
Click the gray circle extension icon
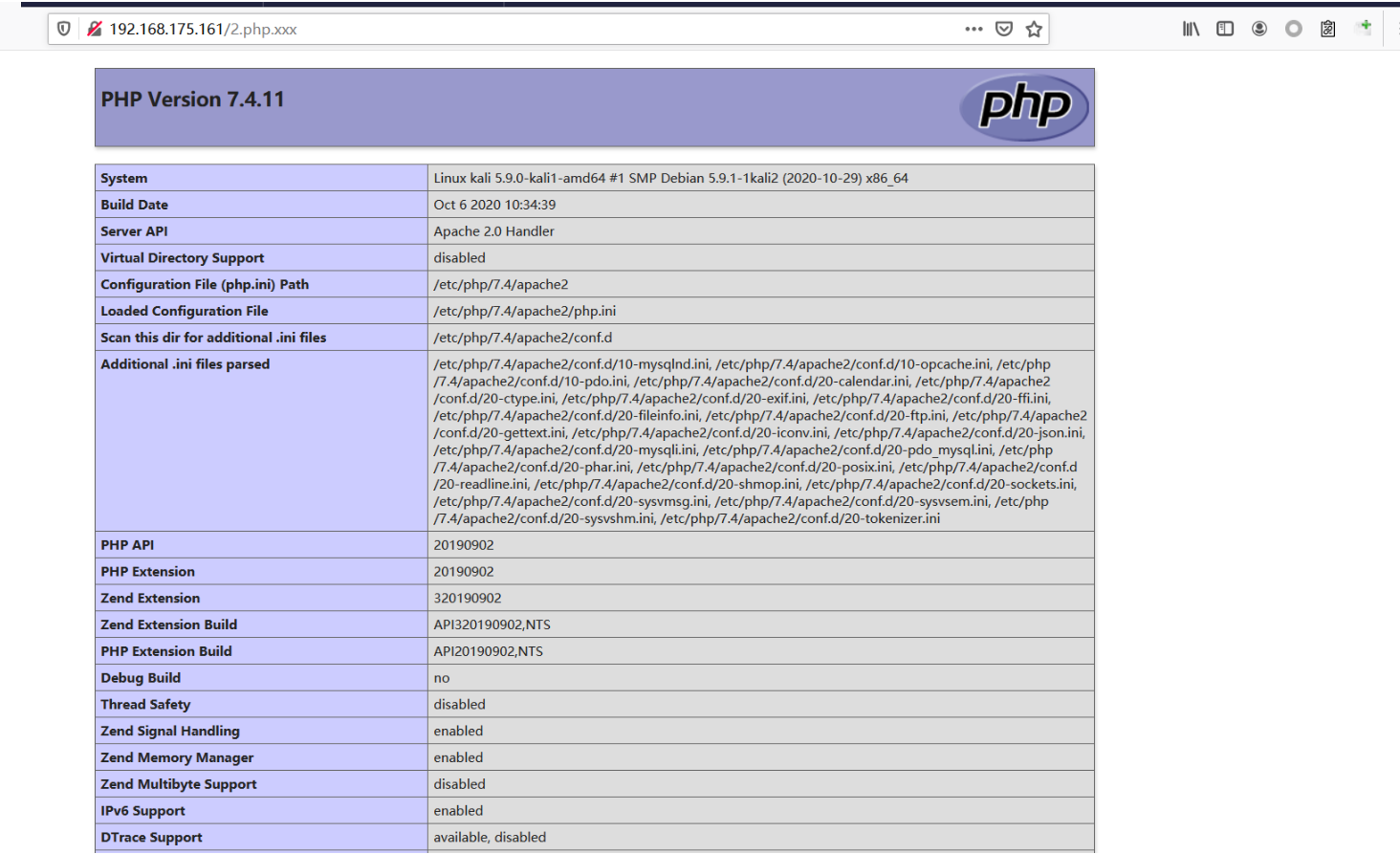pyautogui.click(x=1294, y=29)
